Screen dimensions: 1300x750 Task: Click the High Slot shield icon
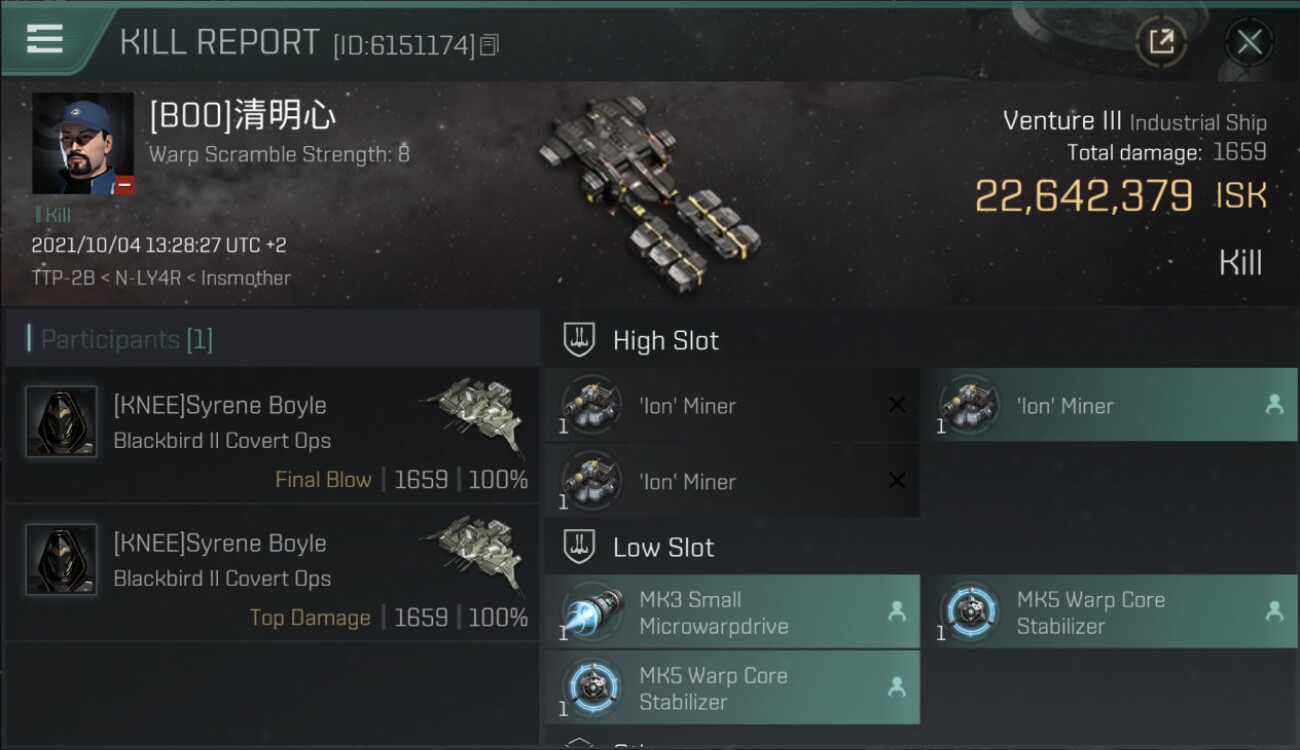point(580,340)
